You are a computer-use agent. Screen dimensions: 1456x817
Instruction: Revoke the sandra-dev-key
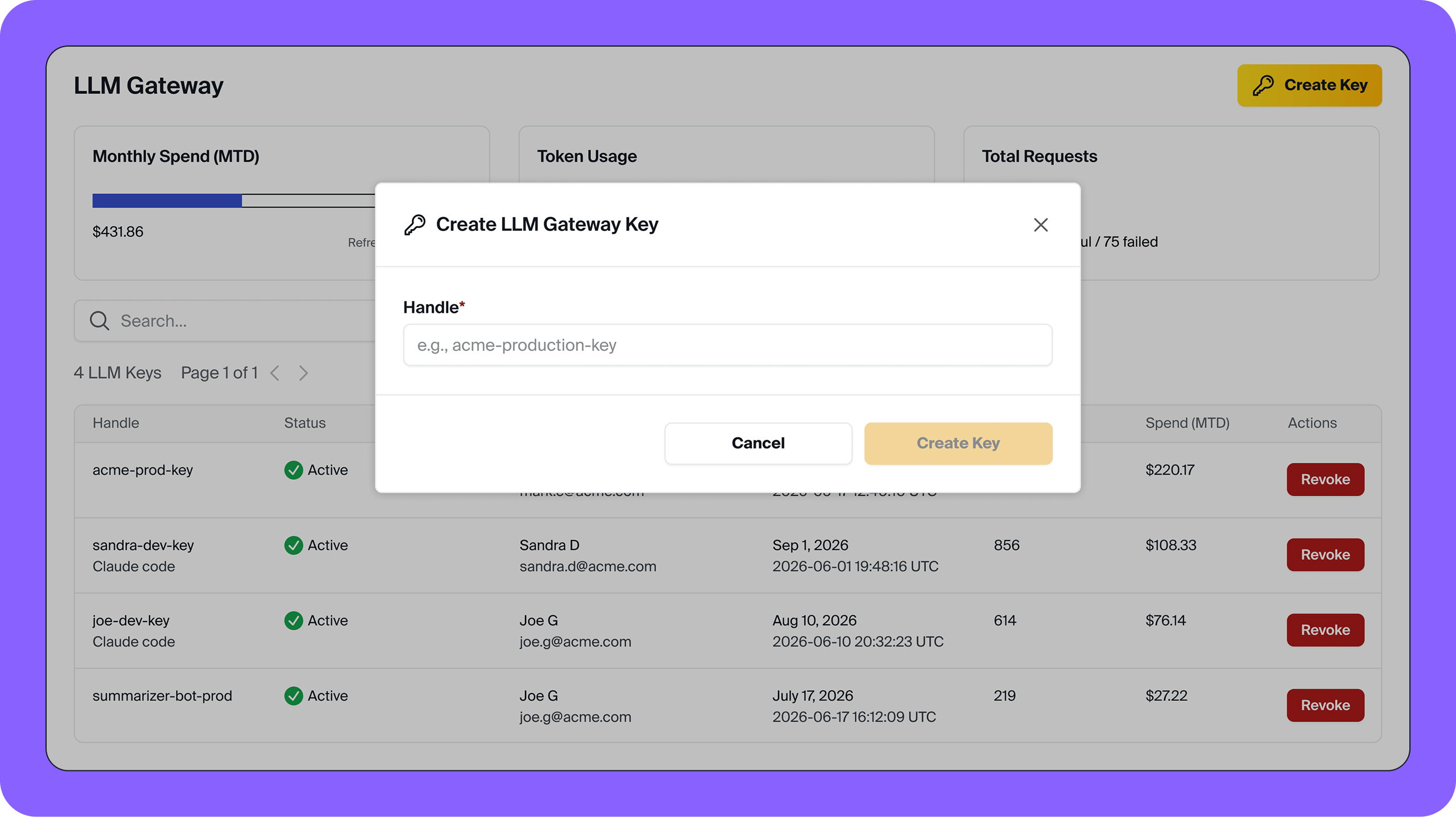(1325, 554)
